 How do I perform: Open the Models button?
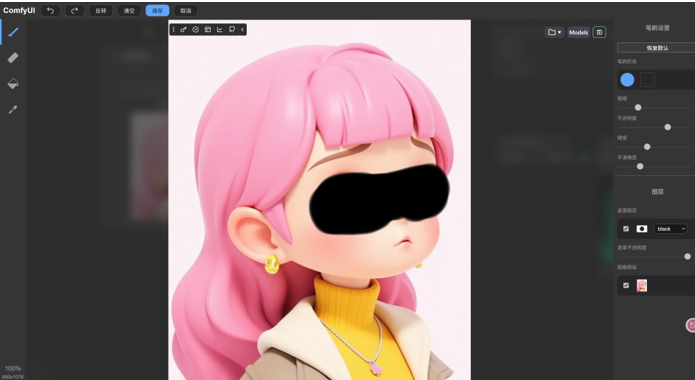pyautogui.click(x=578, y=32)
